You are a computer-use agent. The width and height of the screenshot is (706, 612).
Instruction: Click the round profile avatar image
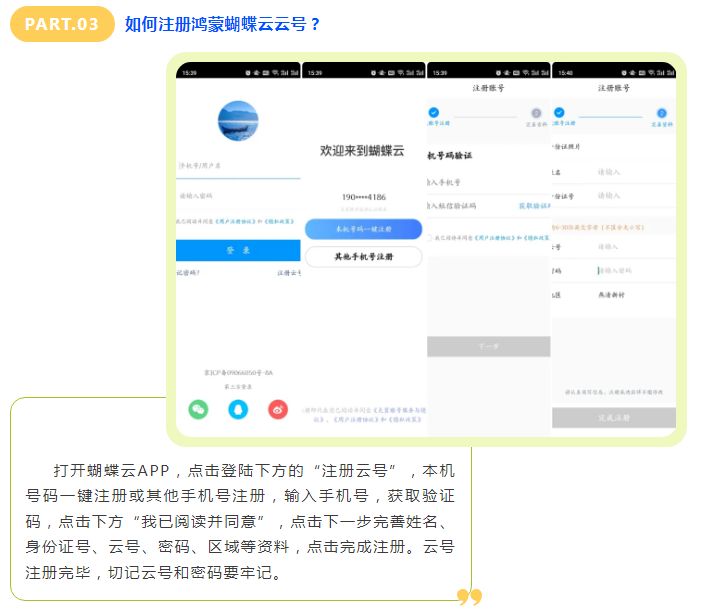[238, 121]
